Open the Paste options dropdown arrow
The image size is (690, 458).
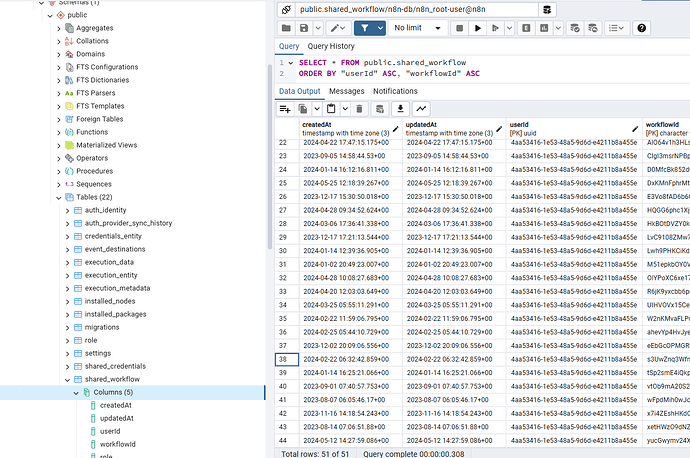(x=345, y=109)
